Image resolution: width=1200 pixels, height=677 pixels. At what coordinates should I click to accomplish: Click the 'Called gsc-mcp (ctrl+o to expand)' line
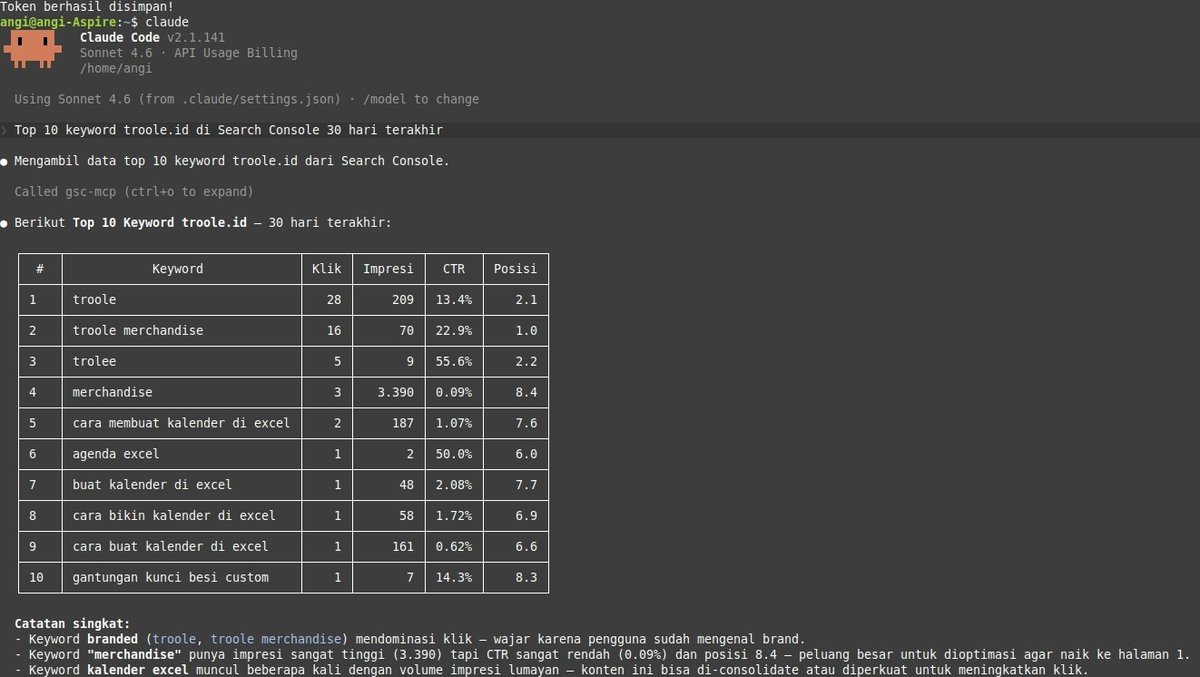point(134,192)
